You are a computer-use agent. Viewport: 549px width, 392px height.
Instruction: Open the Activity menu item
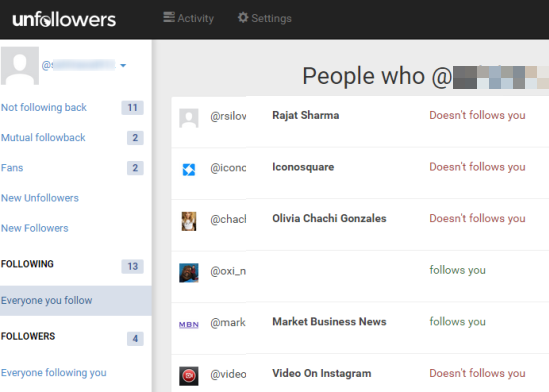(188, 18)
